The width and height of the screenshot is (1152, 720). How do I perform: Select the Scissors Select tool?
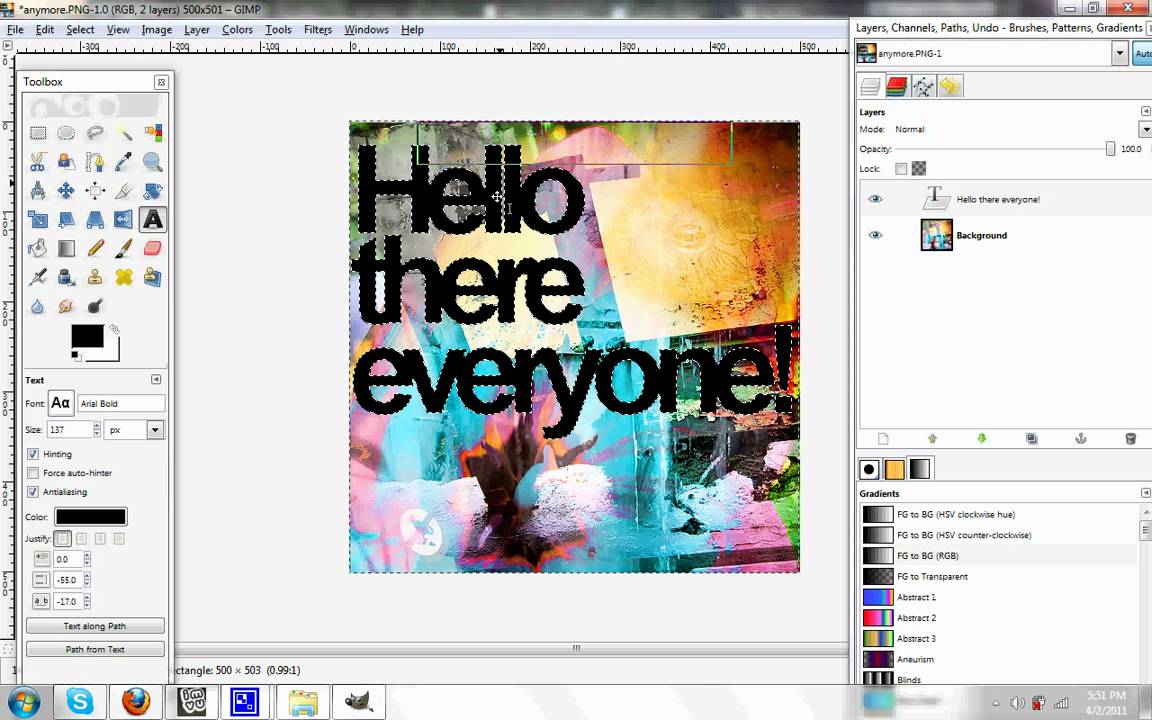[37, 162]
